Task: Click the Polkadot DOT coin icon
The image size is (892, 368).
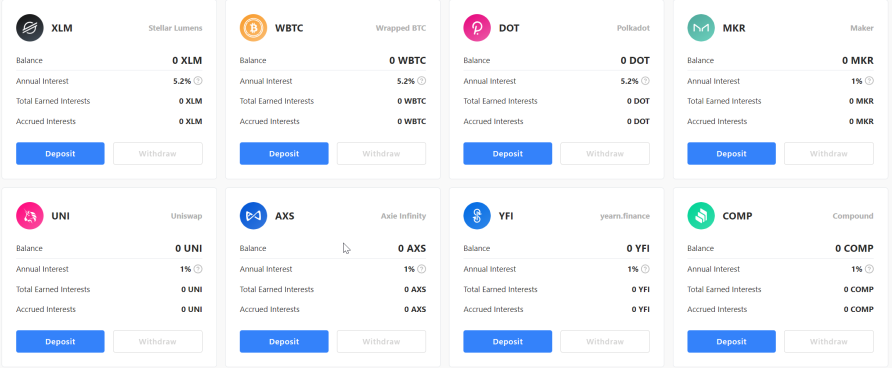Action: click(477, 28)
